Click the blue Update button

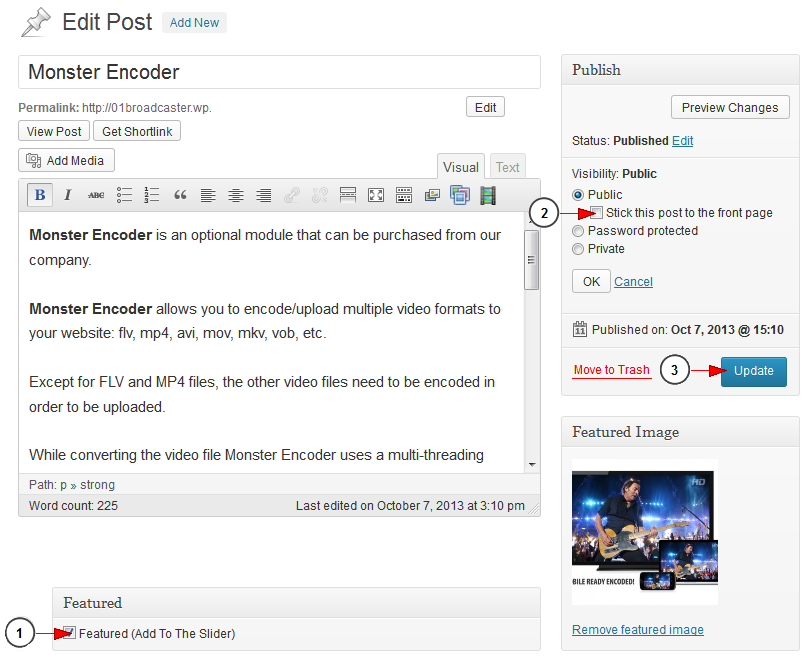coord(754,371)
